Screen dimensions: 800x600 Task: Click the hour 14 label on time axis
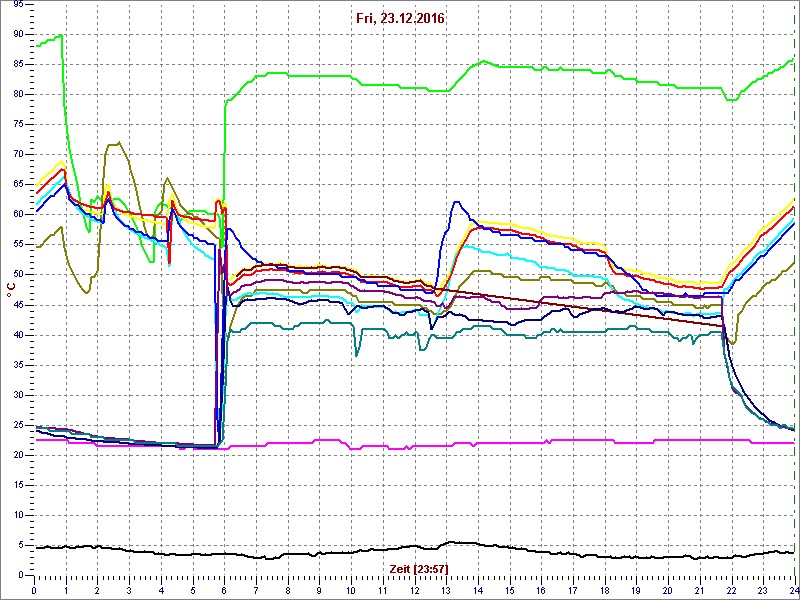pos(478,590)
